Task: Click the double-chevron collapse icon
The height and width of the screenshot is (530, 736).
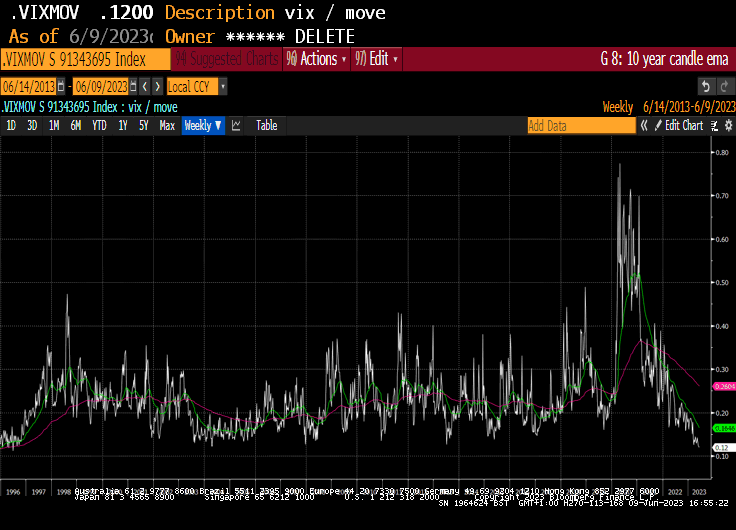Action: [x=645, y=126]
